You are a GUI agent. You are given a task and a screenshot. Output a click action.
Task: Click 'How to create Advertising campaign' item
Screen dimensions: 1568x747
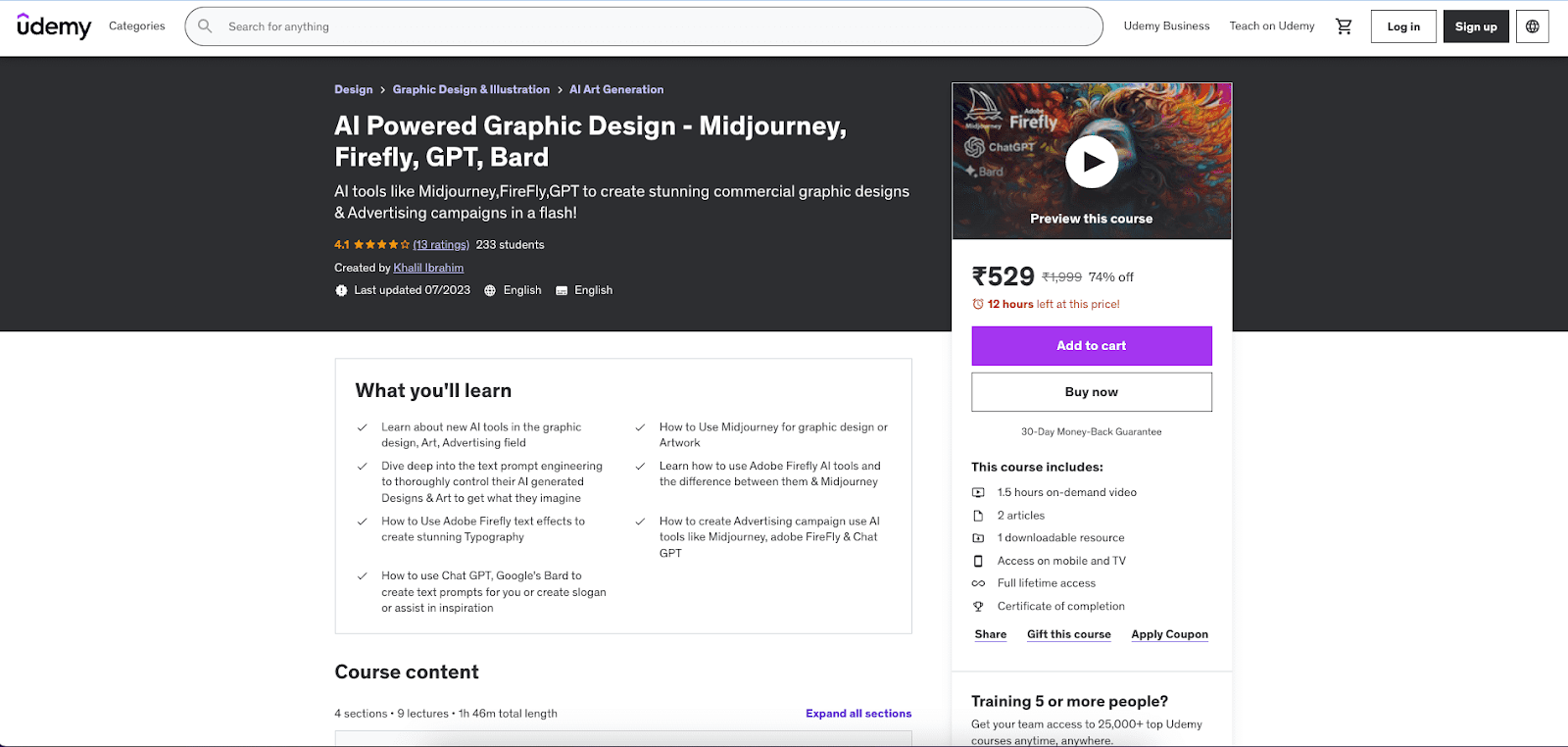[x=770, y=537]
